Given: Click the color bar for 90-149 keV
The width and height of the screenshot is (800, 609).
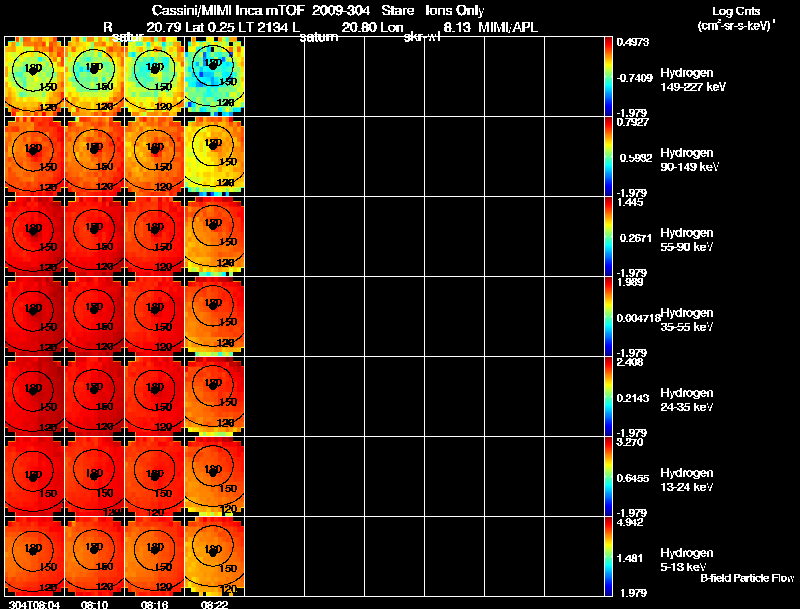Looking at the screenshot, I should (608, 156).
